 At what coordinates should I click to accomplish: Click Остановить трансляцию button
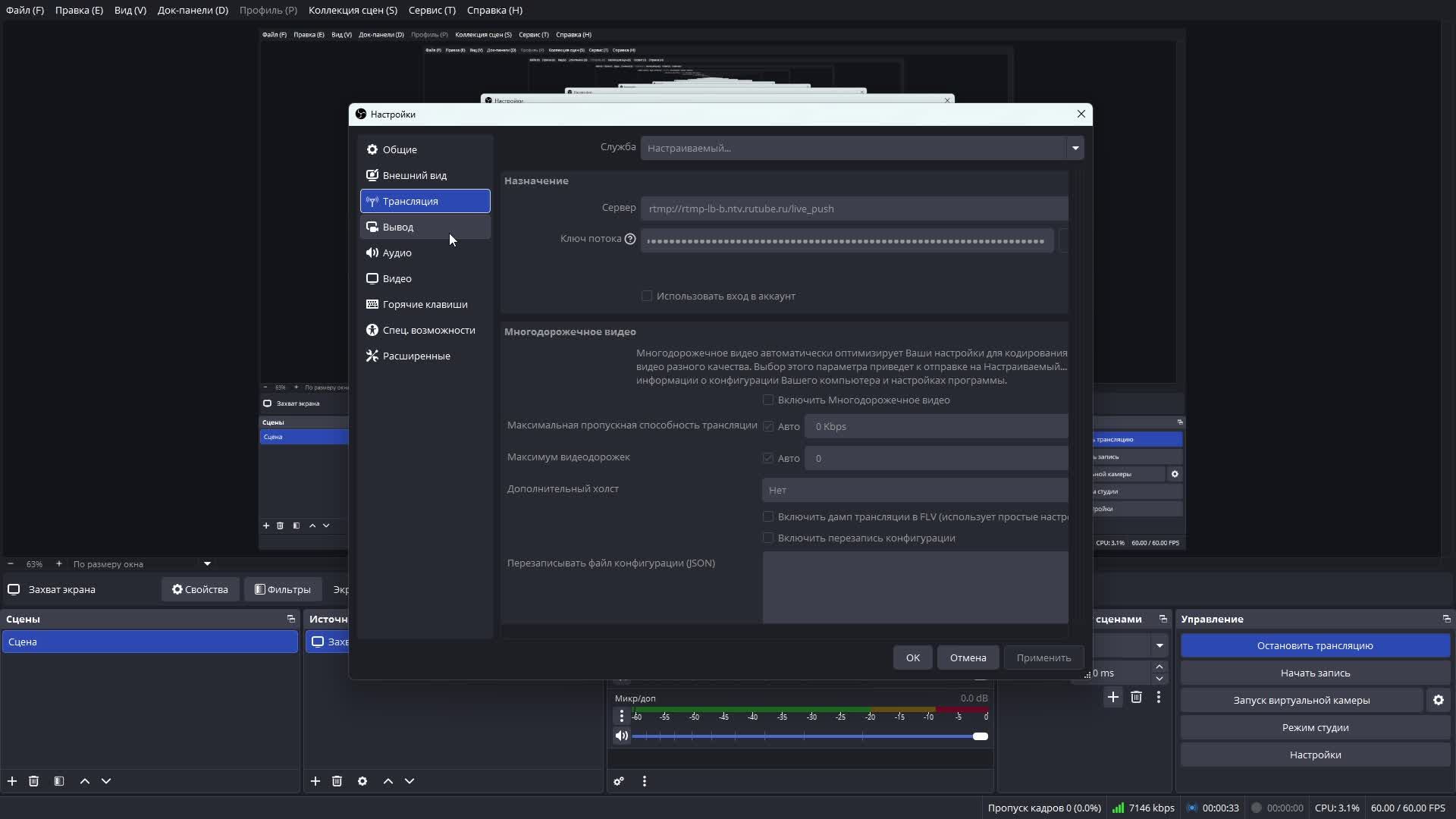[x=1314, y=645]
